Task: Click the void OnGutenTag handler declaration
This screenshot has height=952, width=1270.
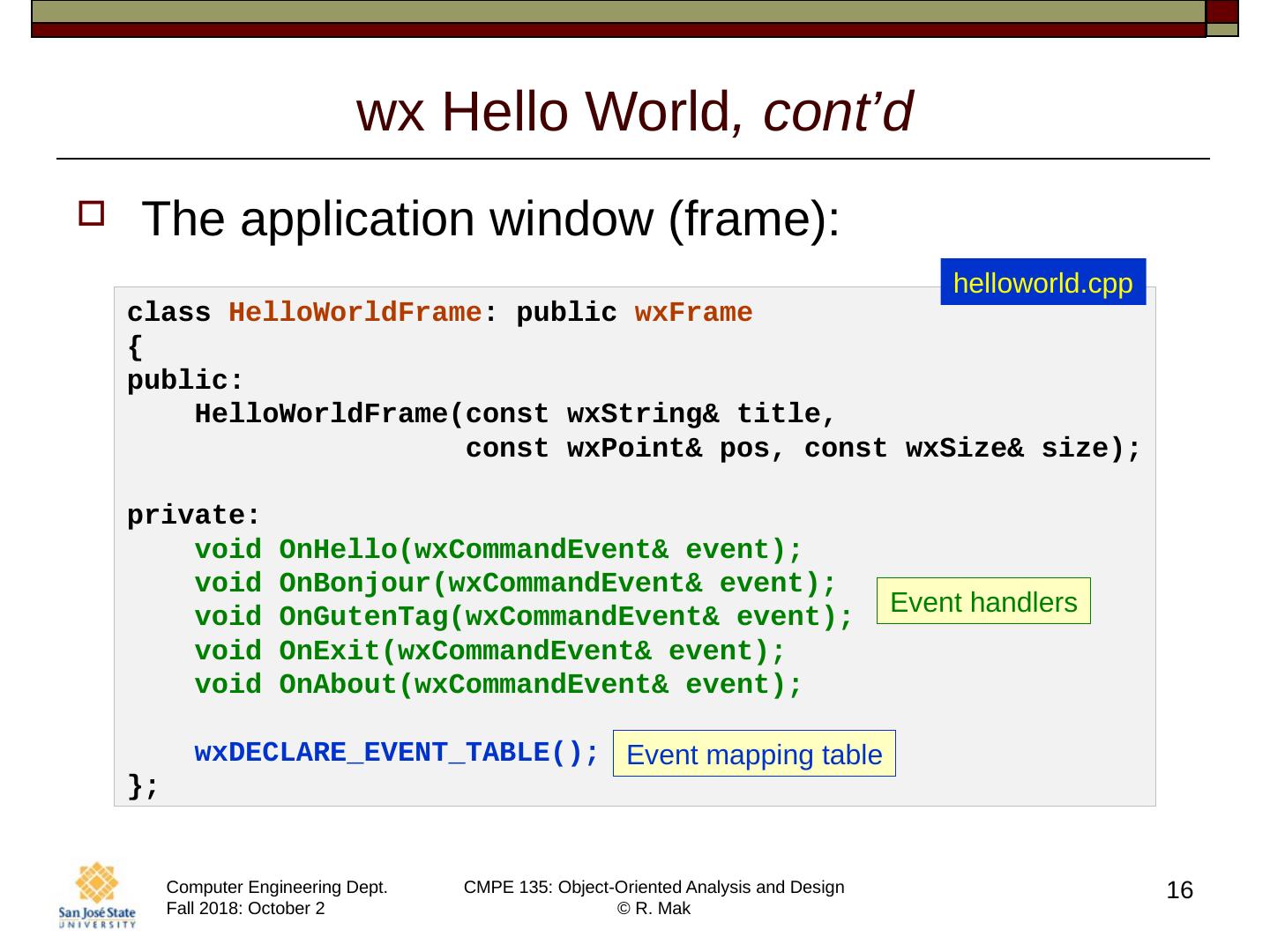Action: coord(524,617)
